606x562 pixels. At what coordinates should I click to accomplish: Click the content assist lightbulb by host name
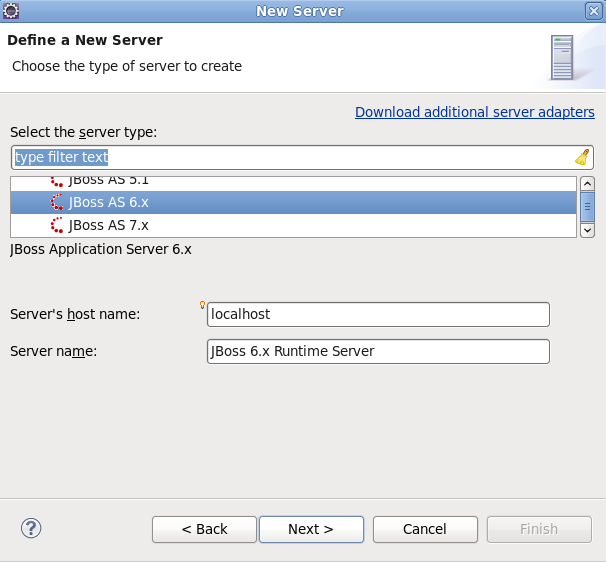click(203, 305)
